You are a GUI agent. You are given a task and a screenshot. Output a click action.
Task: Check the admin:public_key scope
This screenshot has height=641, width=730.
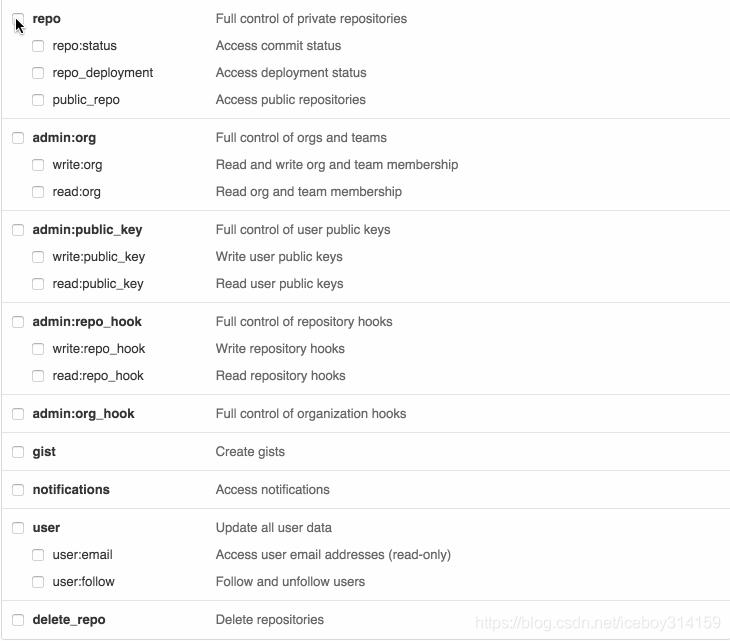click(18, 230)
